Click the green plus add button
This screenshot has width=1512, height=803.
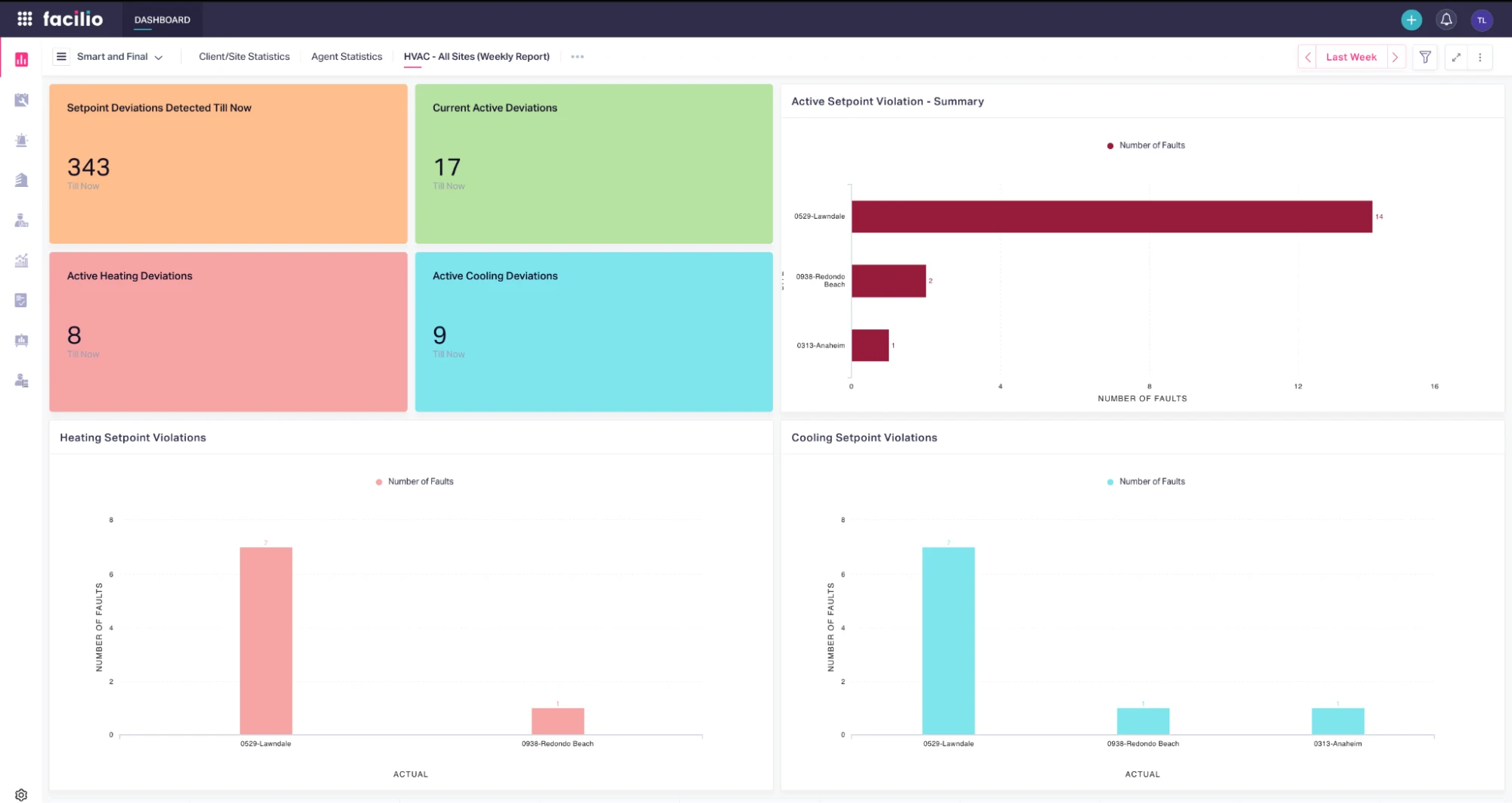1411,20
